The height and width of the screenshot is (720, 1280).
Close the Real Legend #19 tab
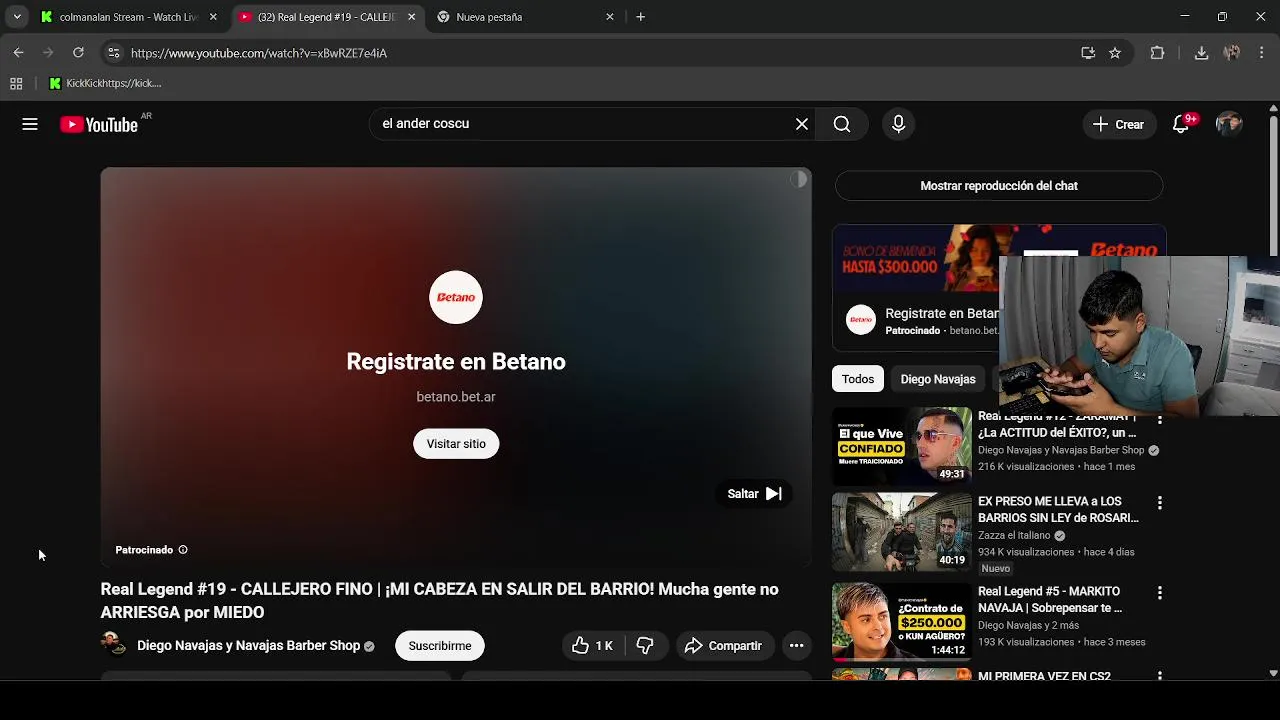click(412, 17)
